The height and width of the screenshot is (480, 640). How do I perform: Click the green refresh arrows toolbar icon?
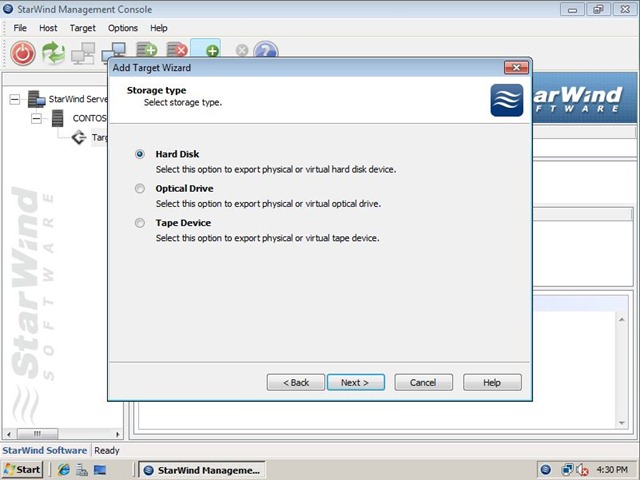pyautogui.click(x=53, y=53)
